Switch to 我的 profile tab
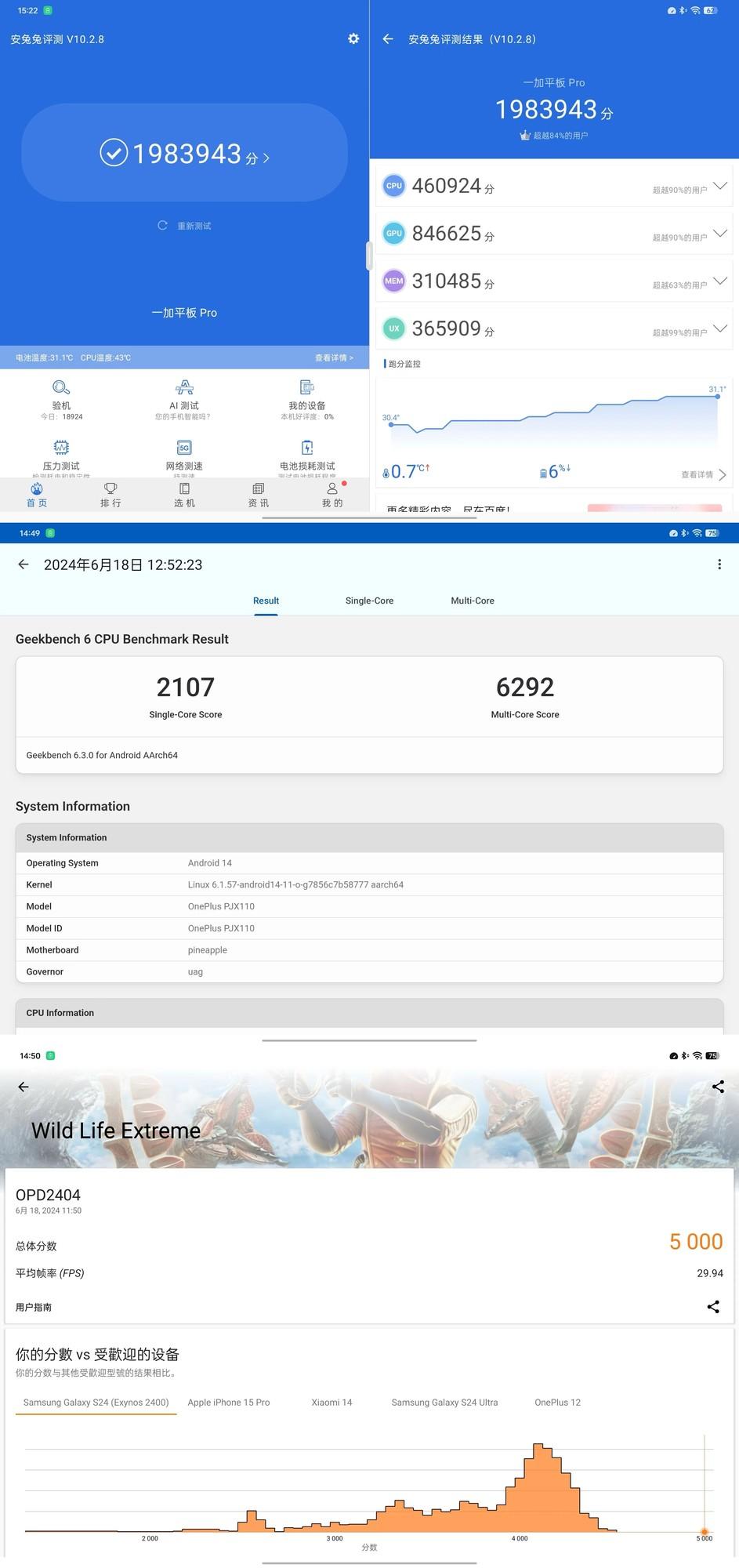 coord(332,495)
